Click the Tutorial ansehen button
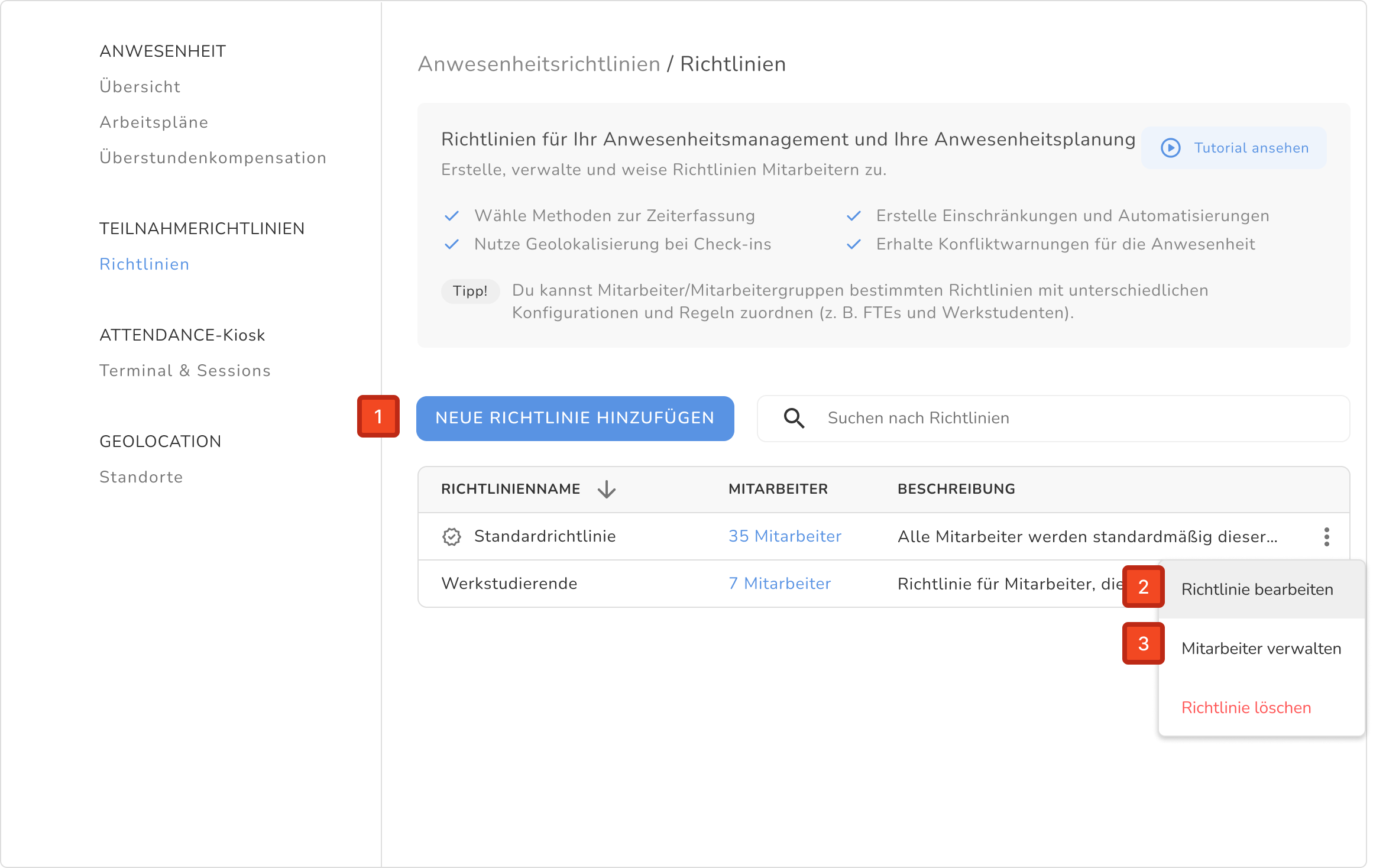The height and width of the screenshot is (868, 1386). pos(1251,148)
